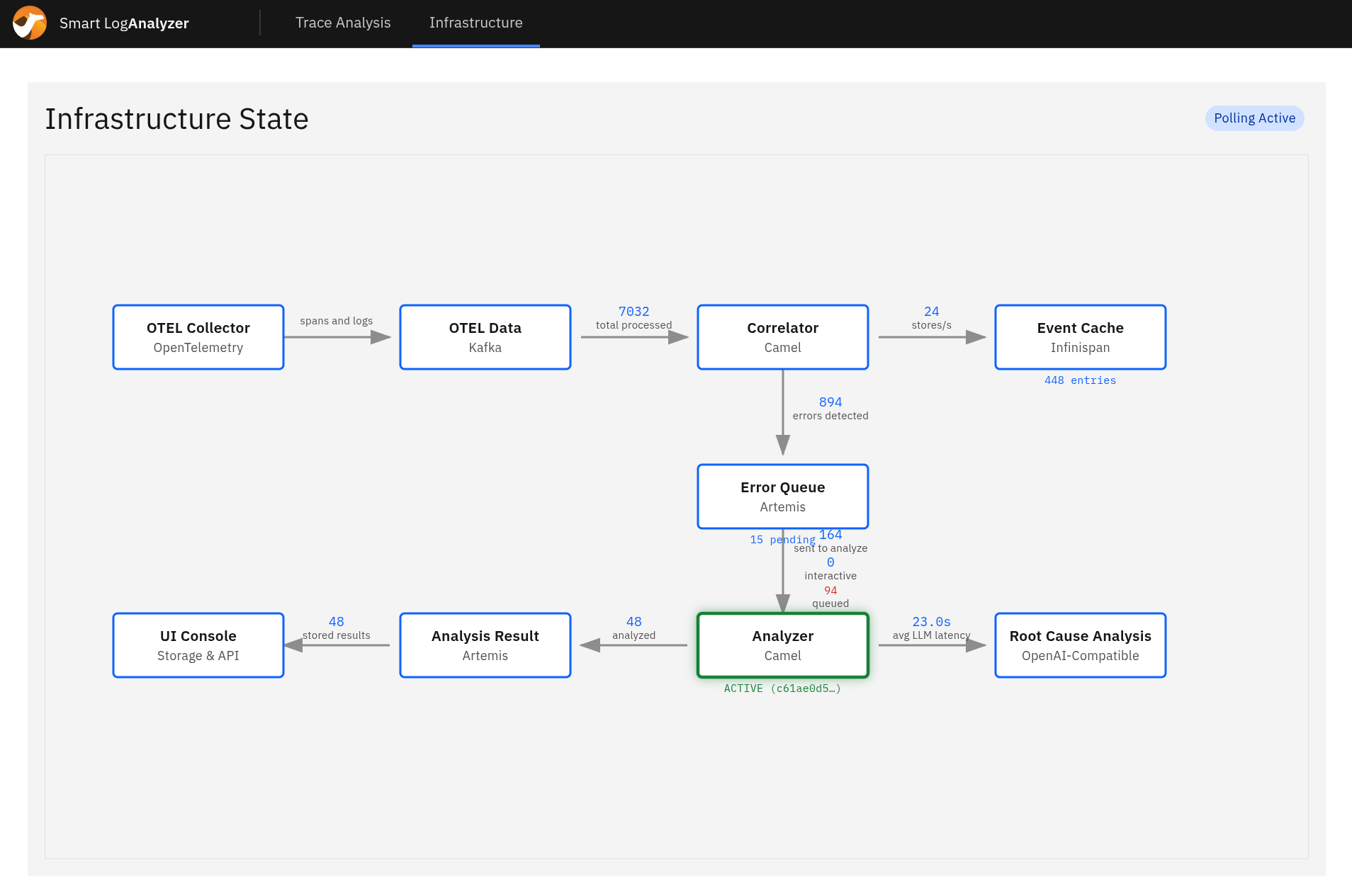Viewport: 1352px width, 896px height.
Task: Select the OTEL Collector node
Action: (198, 337)
